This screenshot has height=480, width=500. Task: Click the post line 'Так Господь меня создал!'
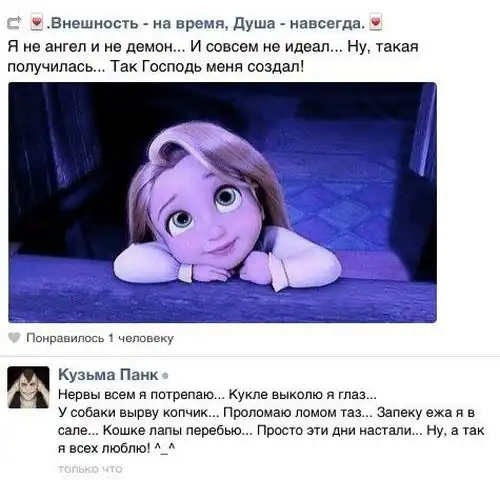coord(207,66)
